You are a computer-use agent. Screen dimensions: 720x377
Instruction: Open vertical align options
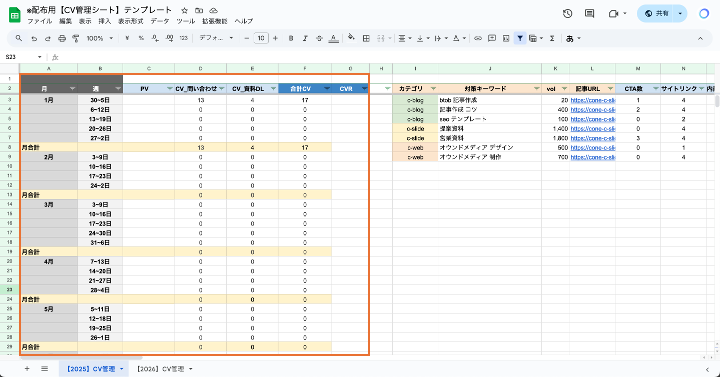pyautogui.click(x=423, y=39)
